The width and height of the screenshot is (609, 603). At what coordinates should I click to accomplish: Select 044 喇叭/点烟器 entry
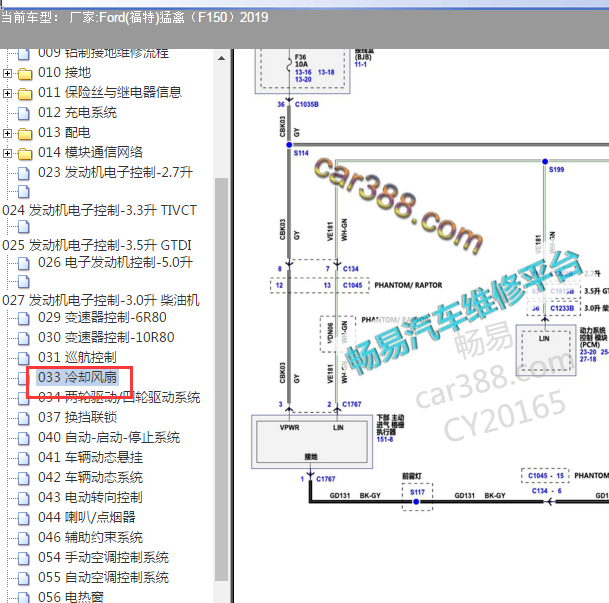[87, 518]
